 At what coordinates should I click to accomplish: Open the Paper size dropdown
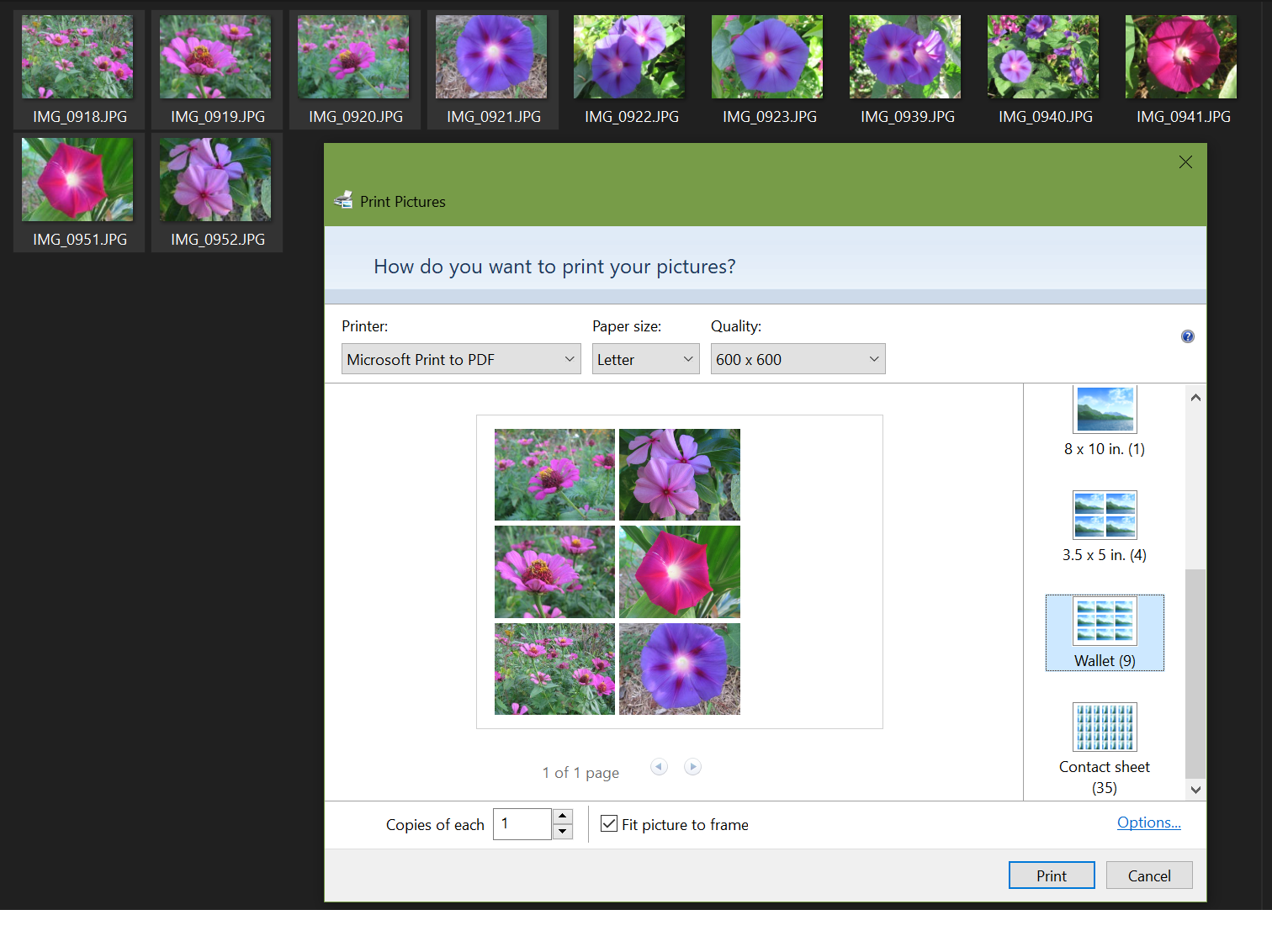pyautogui.click(x=645, y=358)
